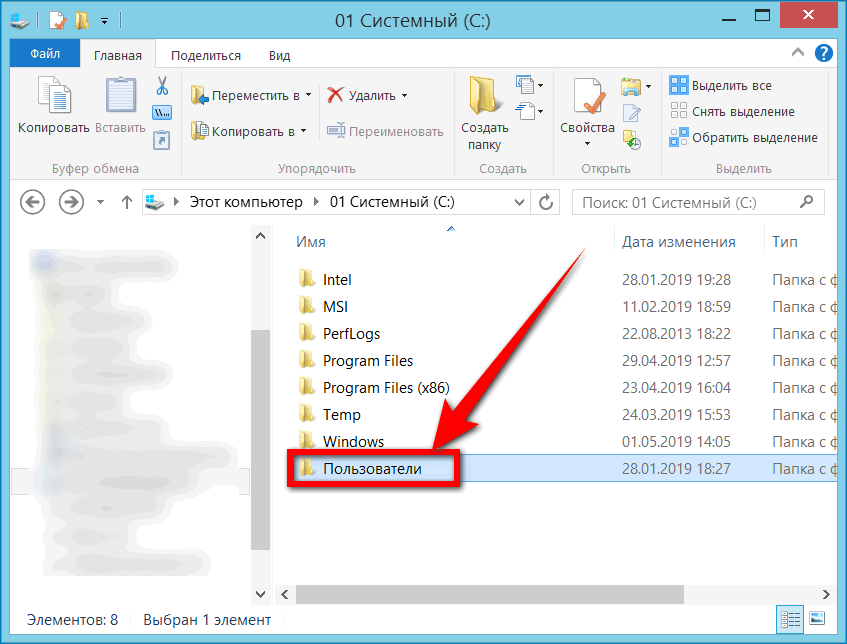847x644 pixels.
Task: Click the Back navigation arrow
Action: (x=32, y=203)
